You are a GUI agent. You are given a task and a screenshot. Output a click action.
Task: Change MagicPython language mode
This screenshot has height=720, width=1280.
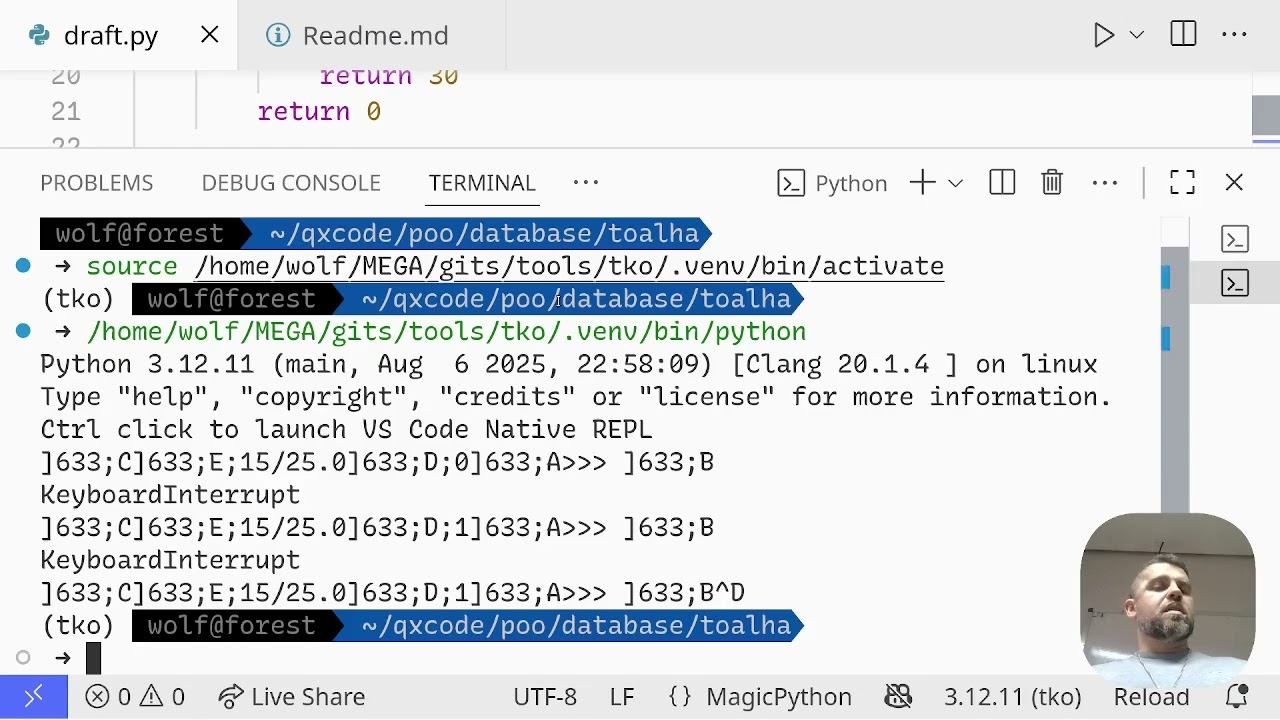point(778,697)
